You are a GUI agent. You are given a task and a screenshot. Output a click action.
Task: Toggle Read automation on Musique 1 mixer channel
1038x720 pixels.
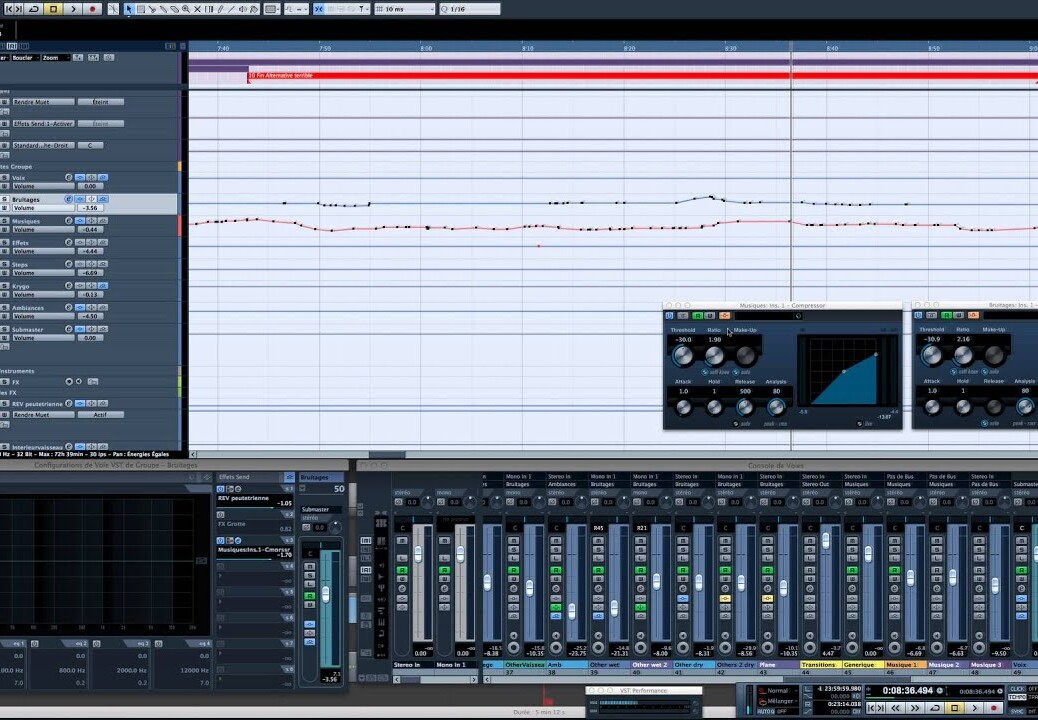tap(894, 570)
